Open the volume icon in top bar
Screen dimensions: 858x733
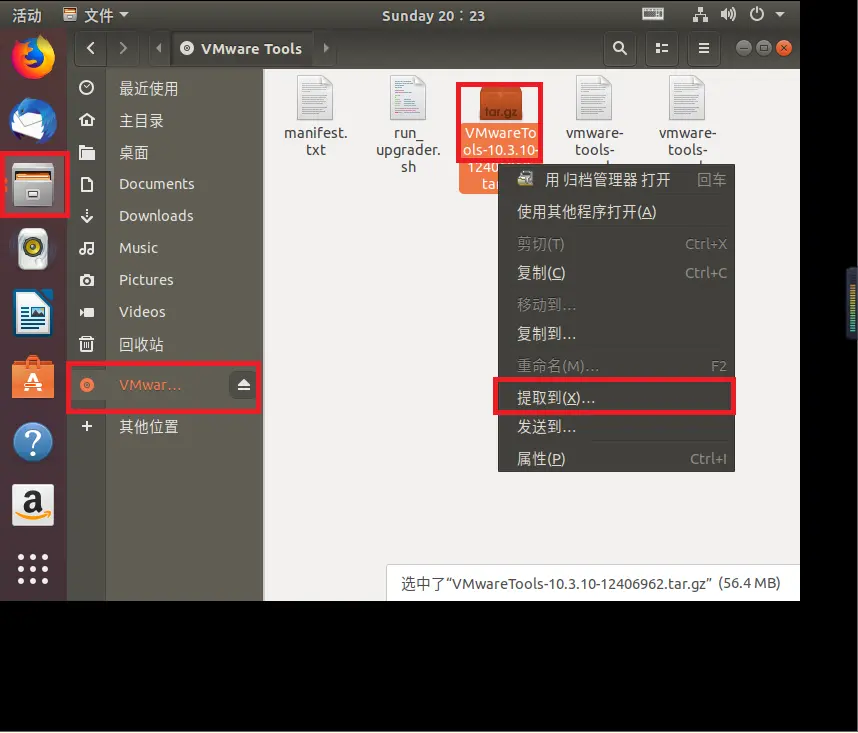[728, 15]
